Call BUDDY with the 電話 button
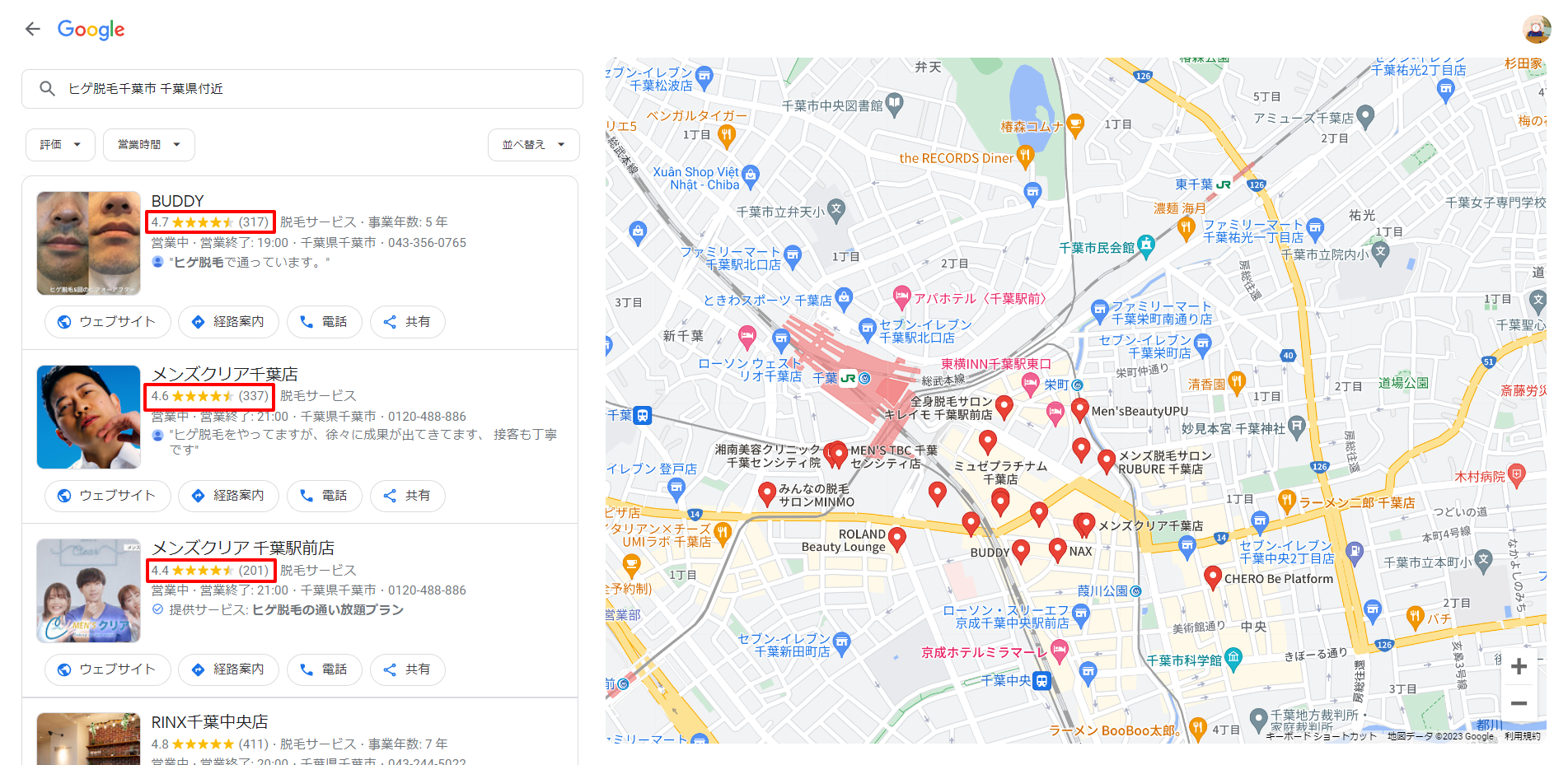The width and height of the screenshot is (1568, 765). tap(325, 321)
